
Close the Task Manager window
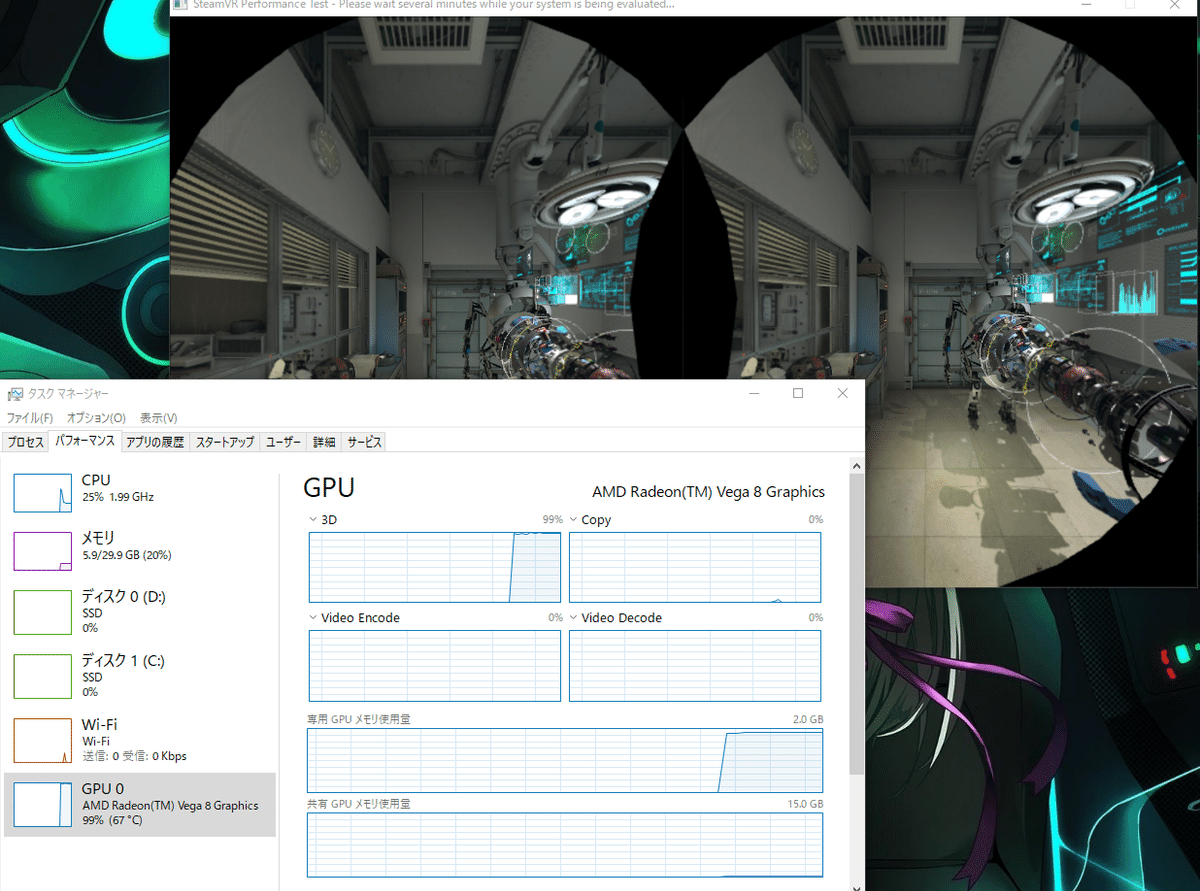(x=843, y=394)
